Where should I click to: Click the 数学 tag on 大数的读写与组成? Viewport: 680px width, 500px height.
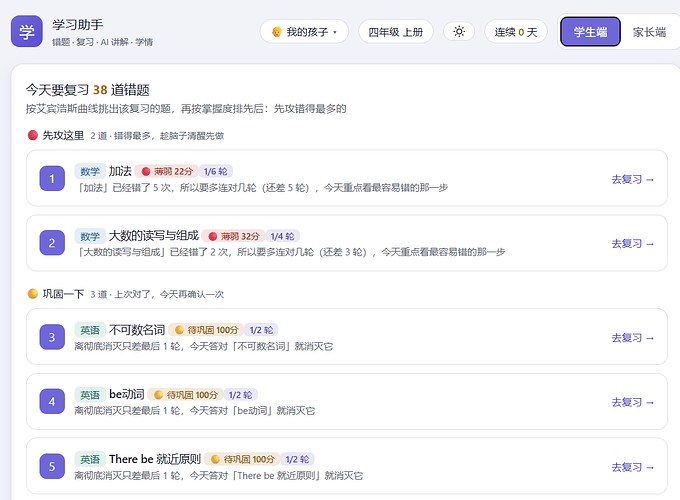tap(90, 236)
